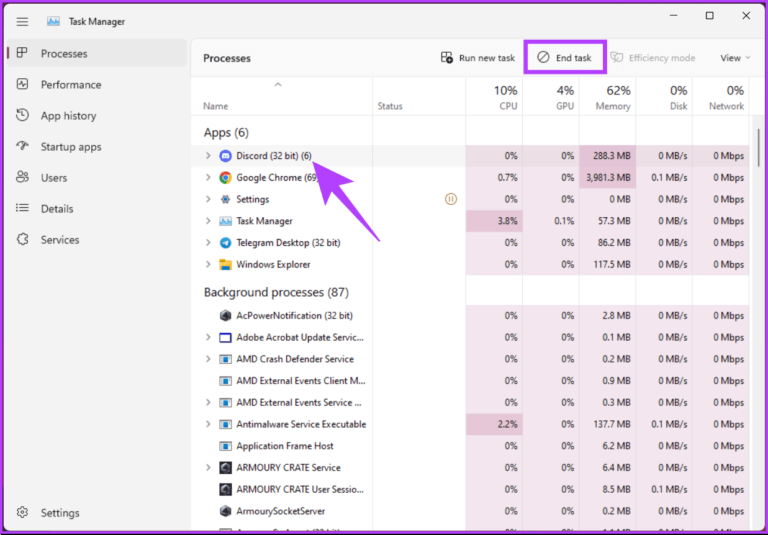Select the 3,981.3 MB Chrome memory cell

pyautogui.click(x=607, y=177)
